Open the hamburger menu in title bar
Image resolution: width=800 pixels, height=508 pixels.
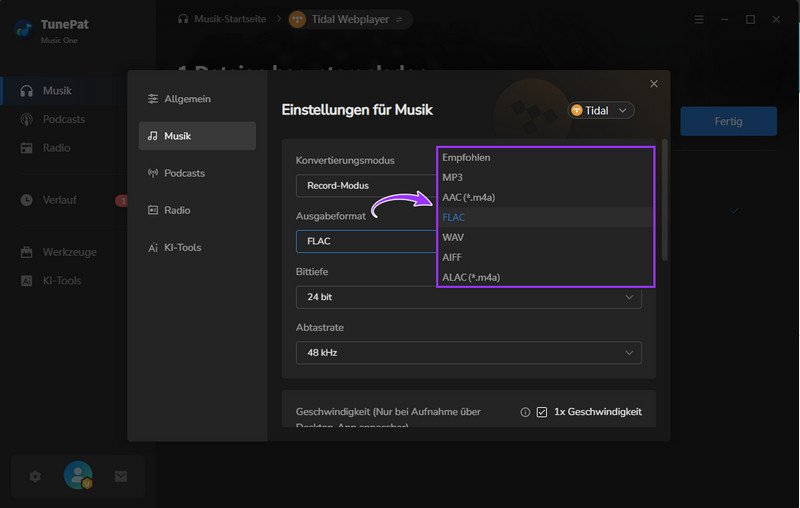point(699,19)
